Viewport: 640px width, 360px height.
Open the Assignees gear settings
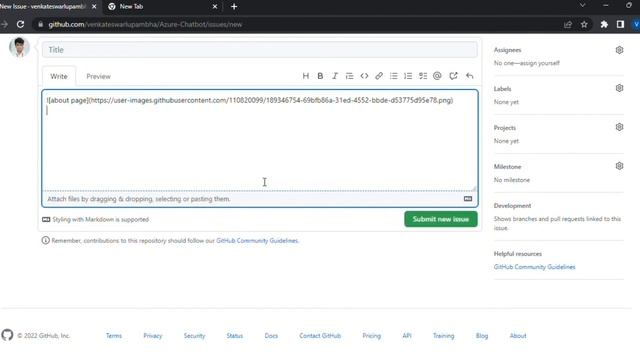click(619, 50)
